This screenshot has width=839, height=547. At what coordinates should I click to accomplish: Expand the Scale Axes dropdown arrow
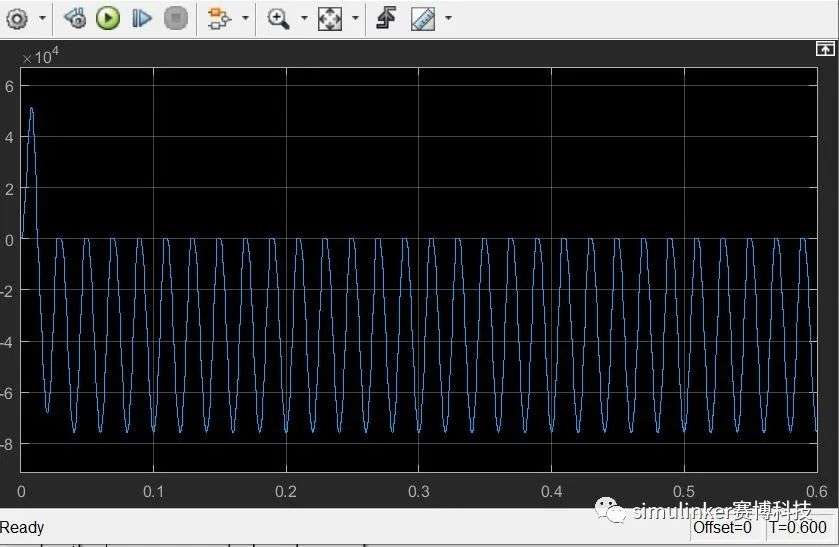[355, 18]
